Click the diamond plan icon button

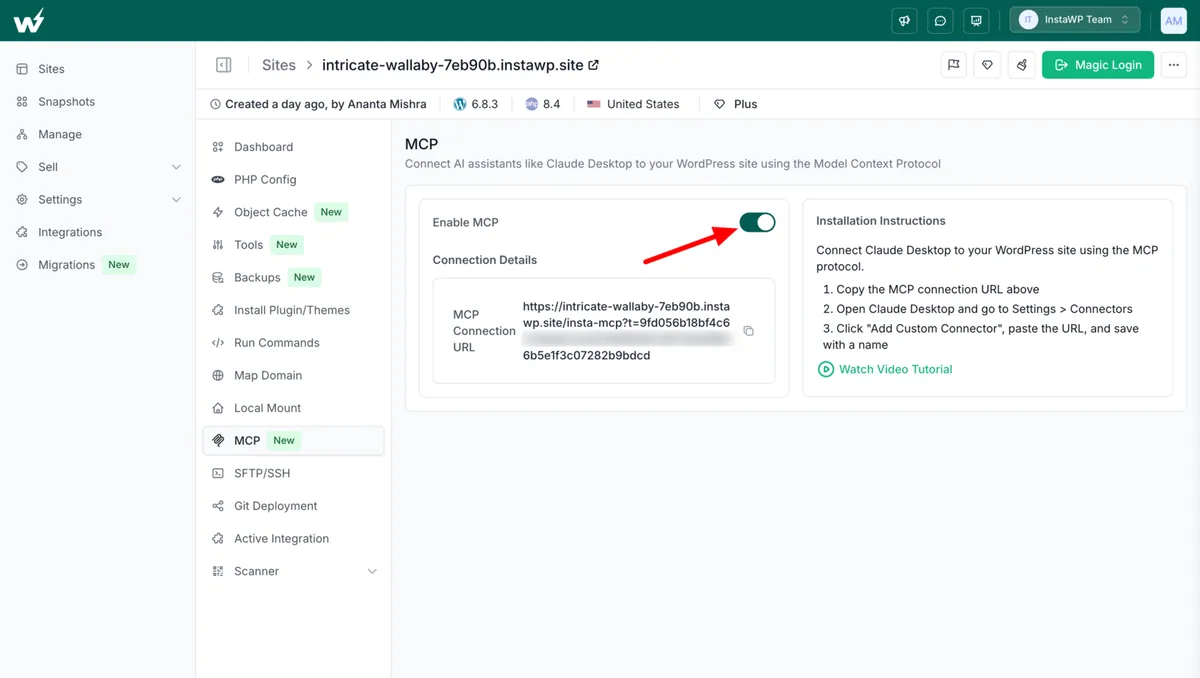(987, 65)
